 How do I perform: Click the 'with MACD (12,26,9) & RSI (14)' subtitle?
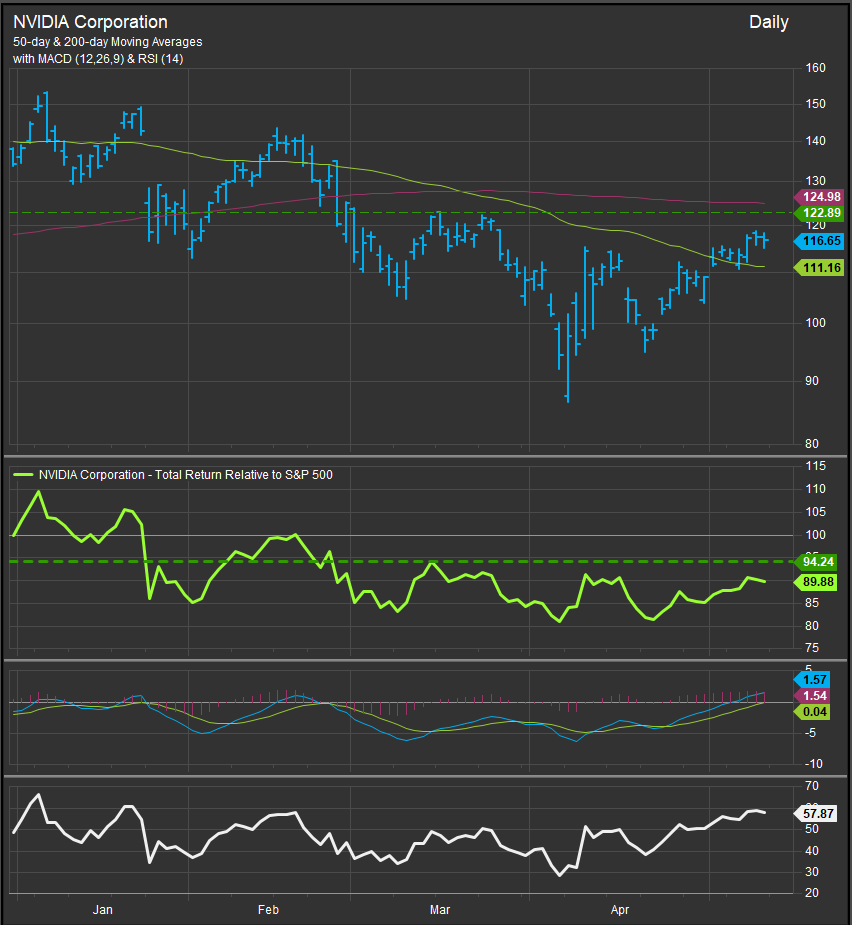pos(98,59)
